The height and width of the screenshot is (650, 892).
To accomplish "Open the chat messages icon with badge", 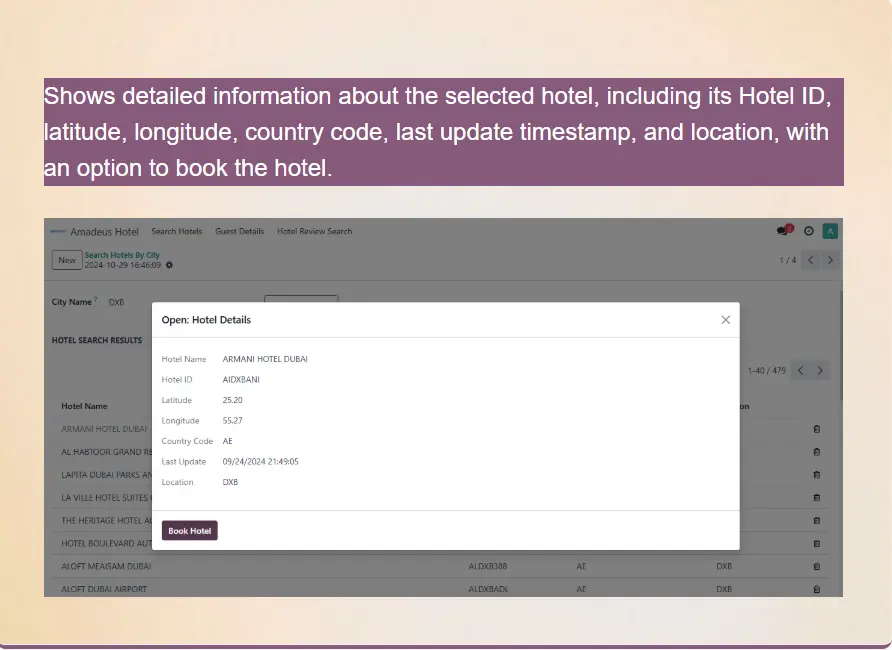I will [x=784, y=231].
